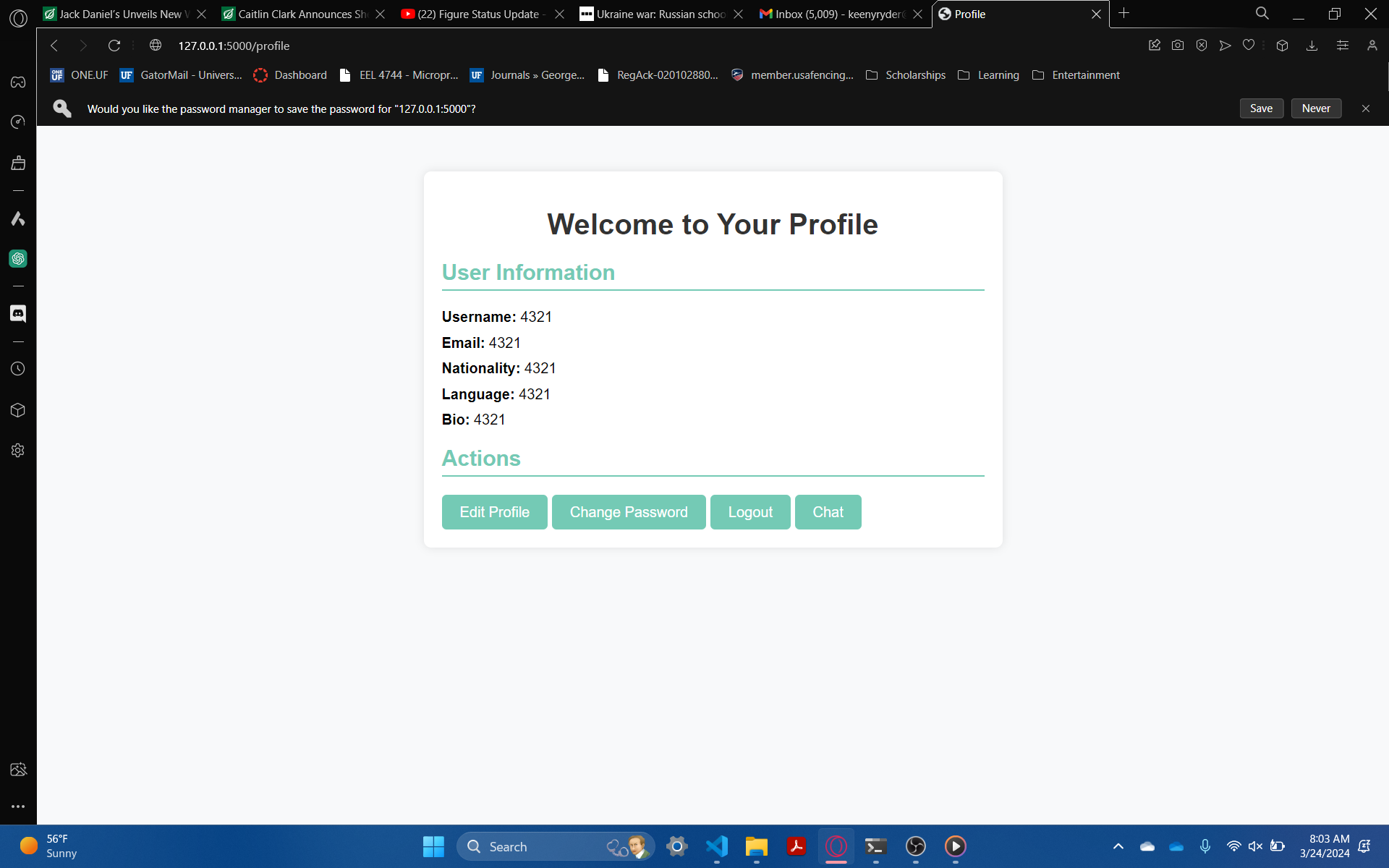Screen dimensions: 1389x868
Task: Reload the current page
Action: tap(114, 46)
